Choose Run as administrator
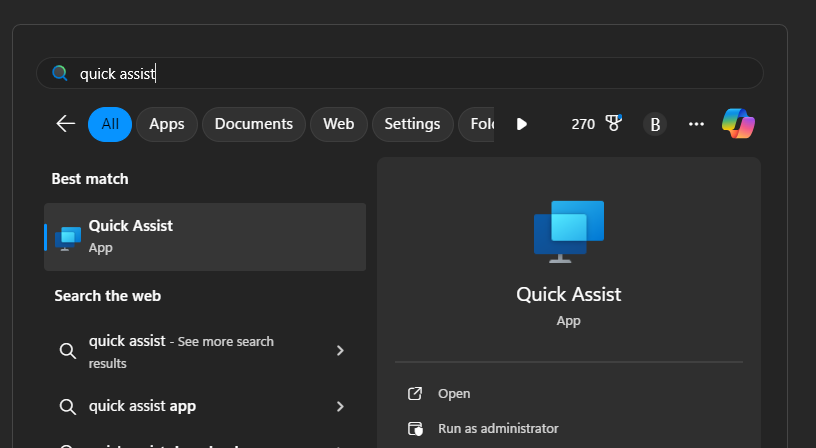This screenshot has height=448, width=816. point(498,428)
